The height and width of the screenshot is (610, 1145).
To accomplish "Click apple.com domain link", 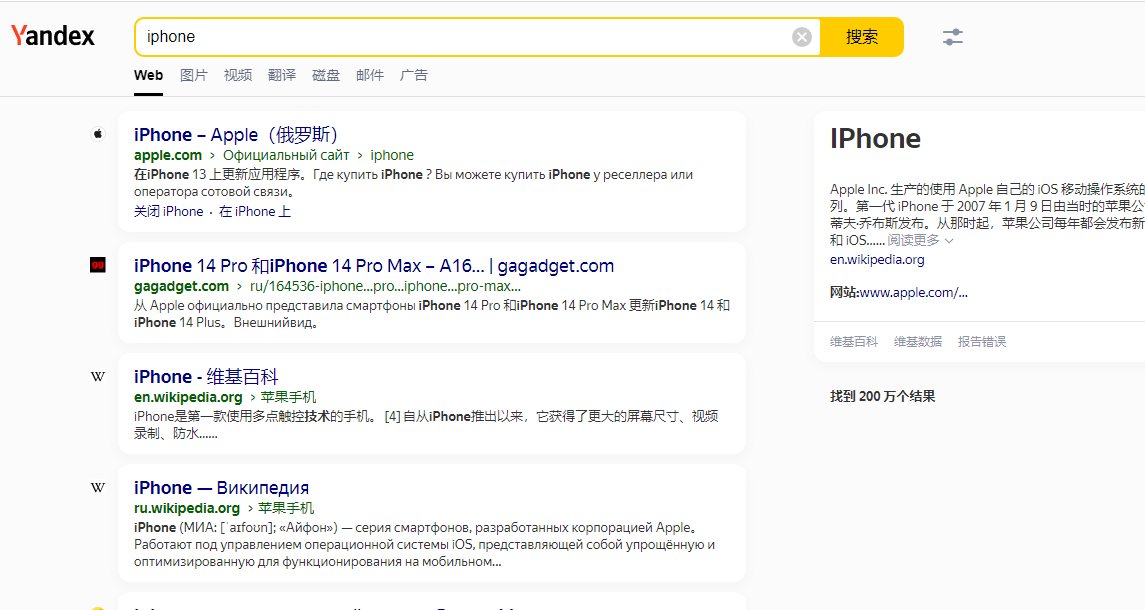I will point(168,155).
